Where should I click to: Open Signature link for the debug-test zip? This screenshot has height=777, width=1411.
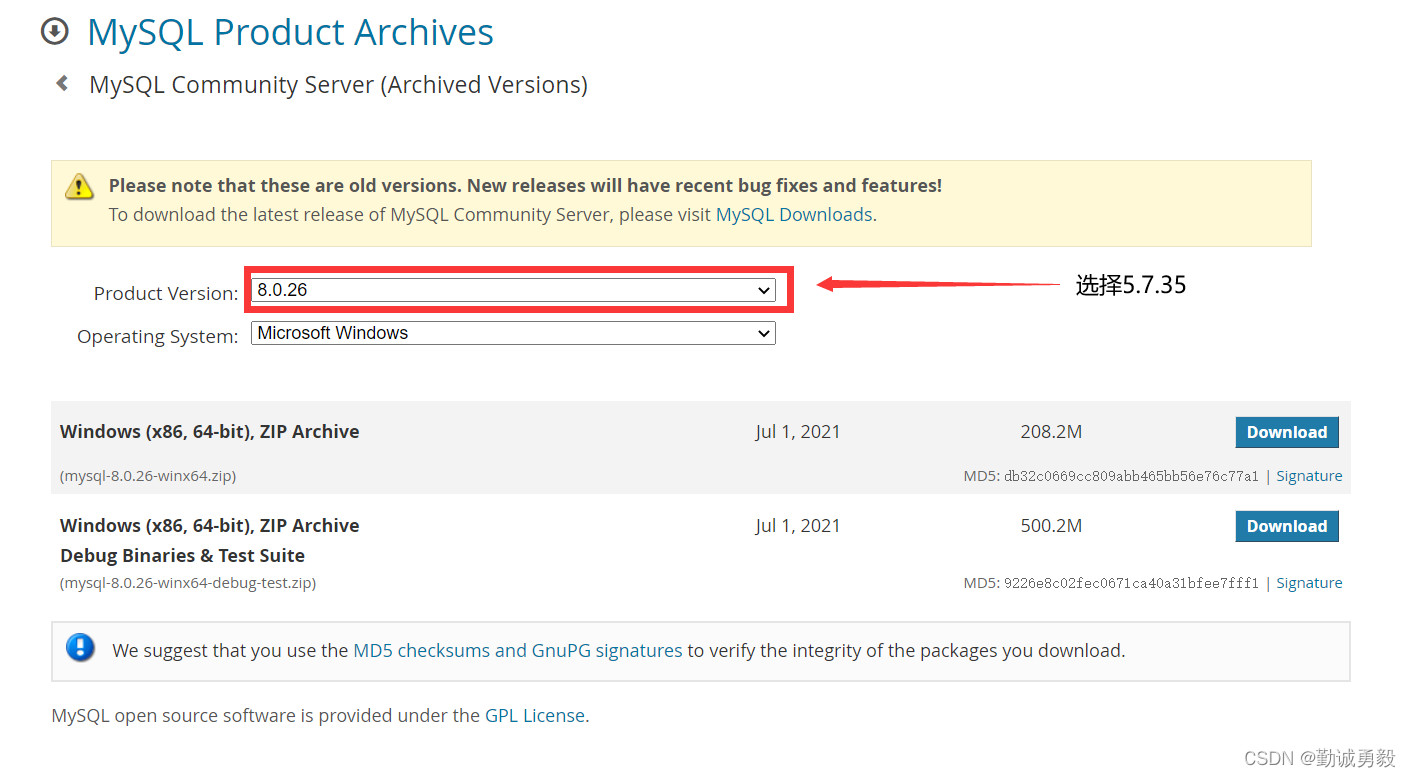pos(1309,583)
